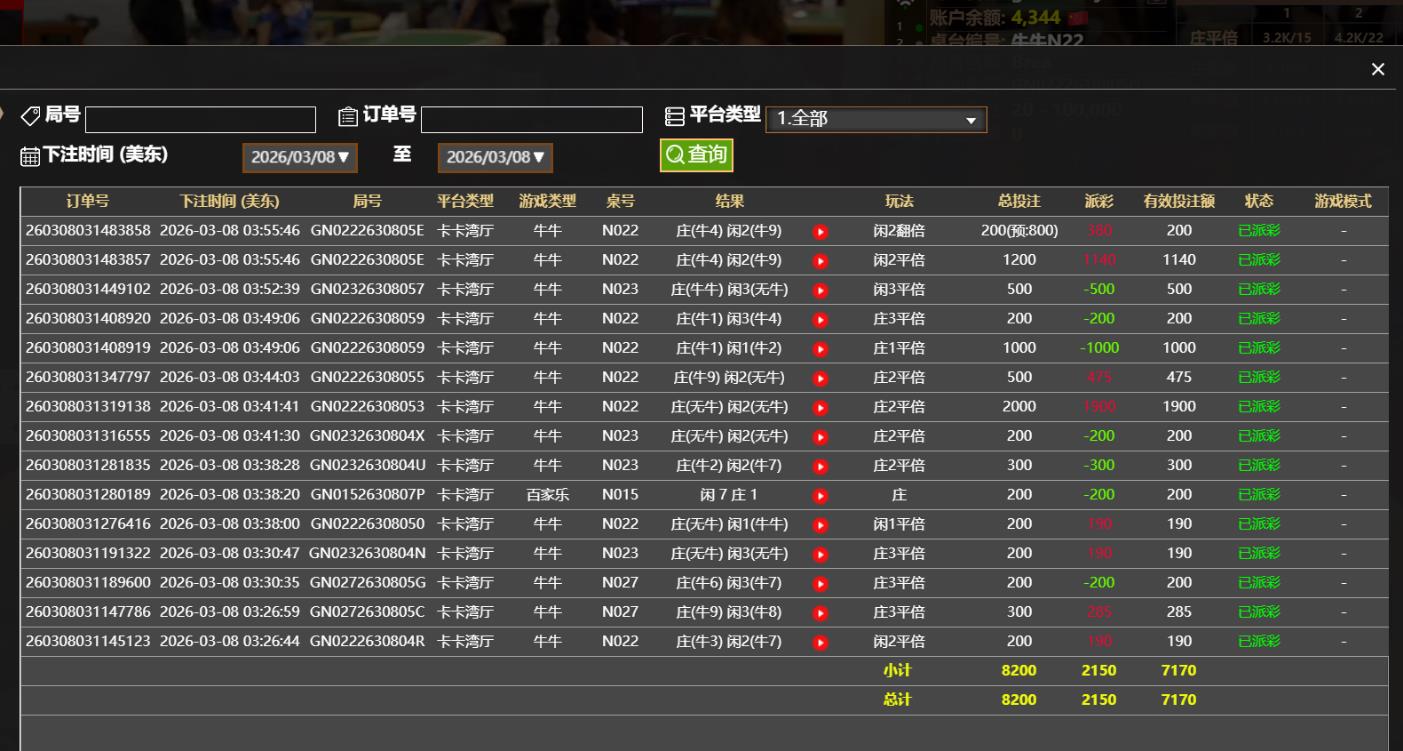Screen dimensions: 1403x751
Task: Focus the round number input field
Action: pos(200,120)
